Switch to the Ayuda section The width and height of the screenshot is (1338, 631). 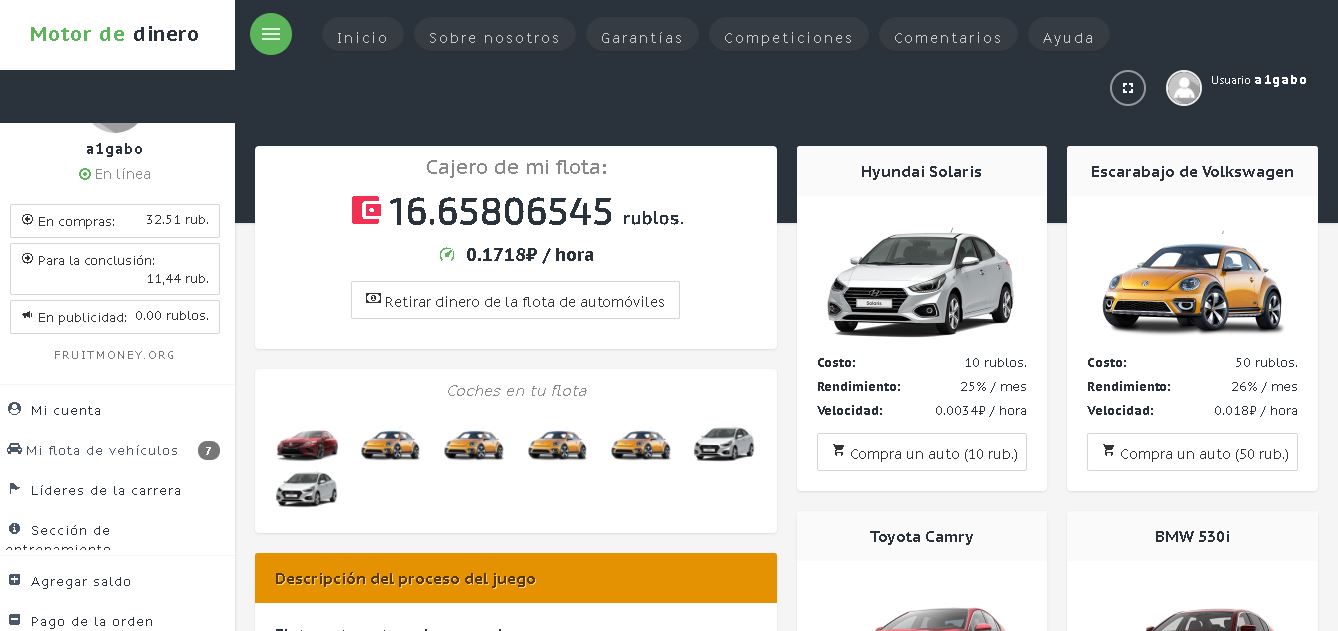(x=1068, y=37)
